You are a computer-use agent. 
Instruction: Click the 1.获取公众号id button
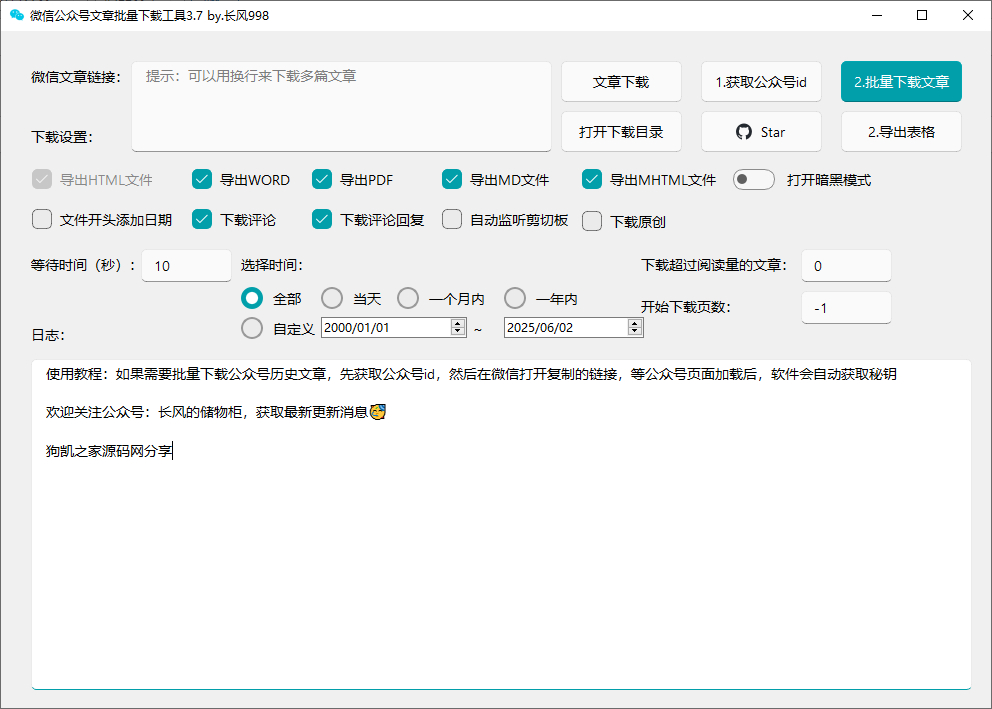[761, 81]
